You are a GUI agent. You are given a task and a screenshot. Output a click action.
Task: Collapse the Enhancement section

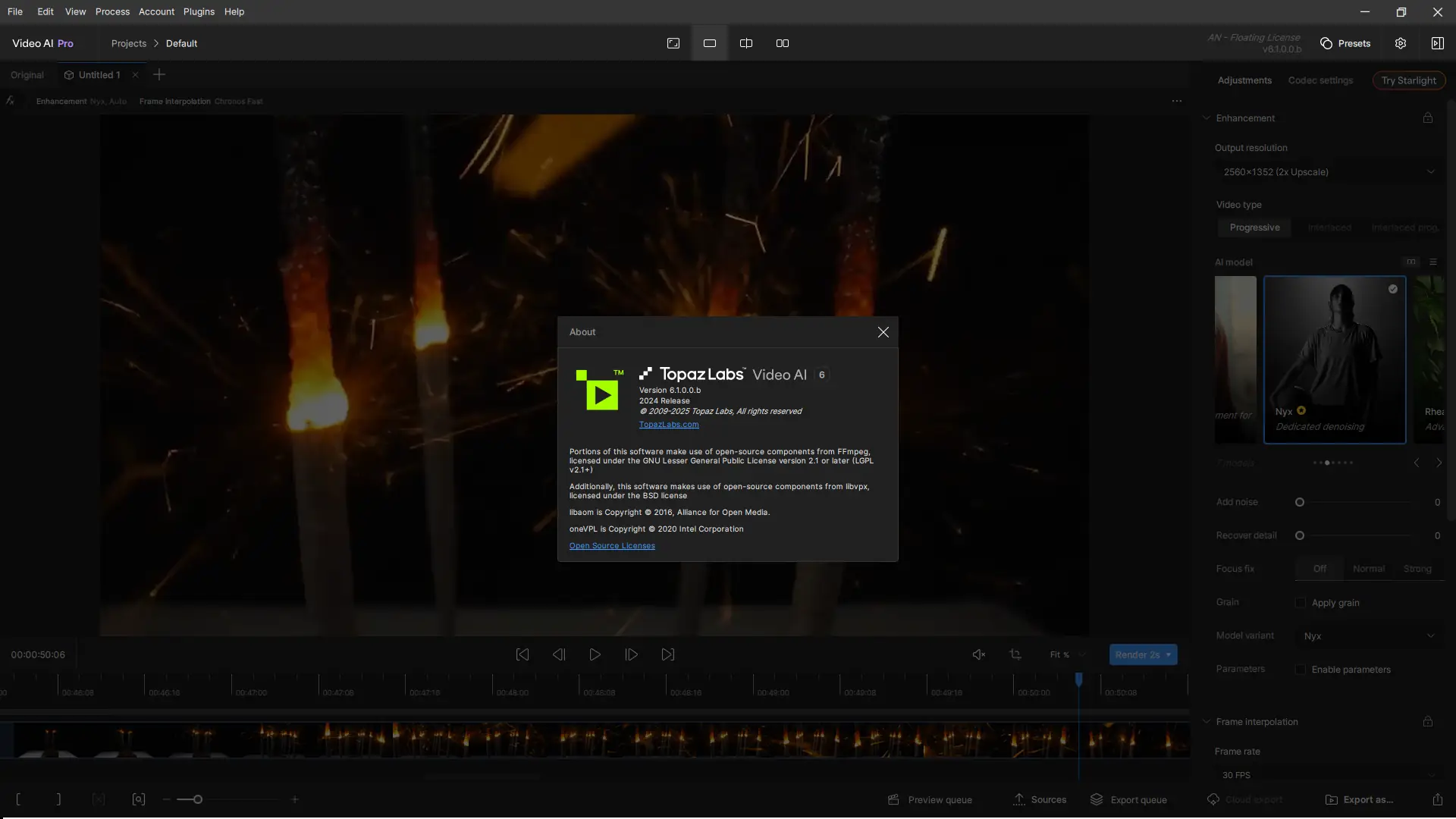[x=1207, y=118]
